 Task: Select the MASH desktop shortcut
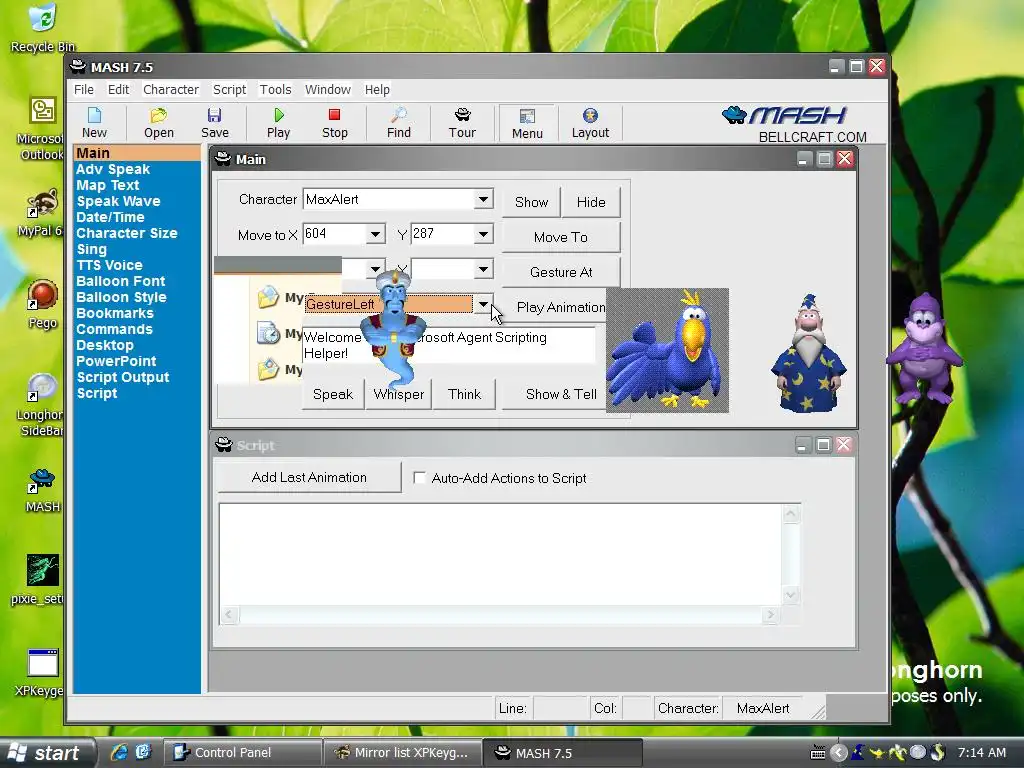(42, 490)
